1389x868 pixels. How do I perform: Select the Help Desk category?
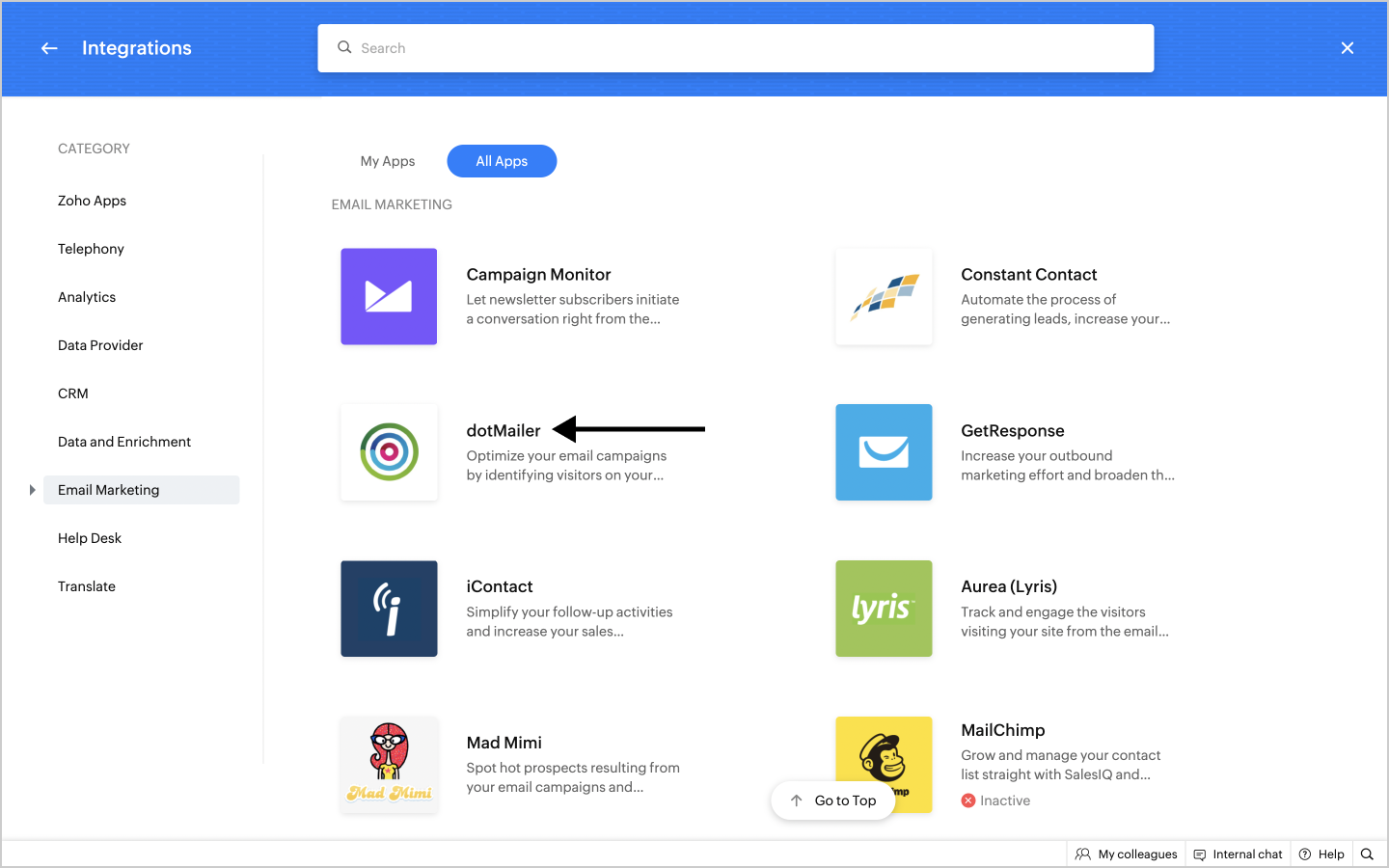point(90,538)
